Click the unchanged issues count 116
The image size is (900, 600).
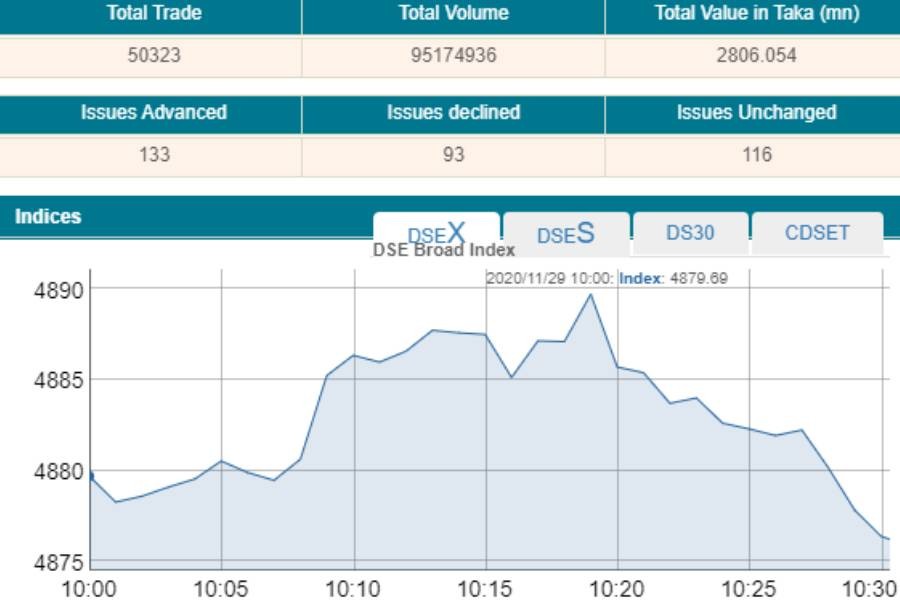click(756, 155)
